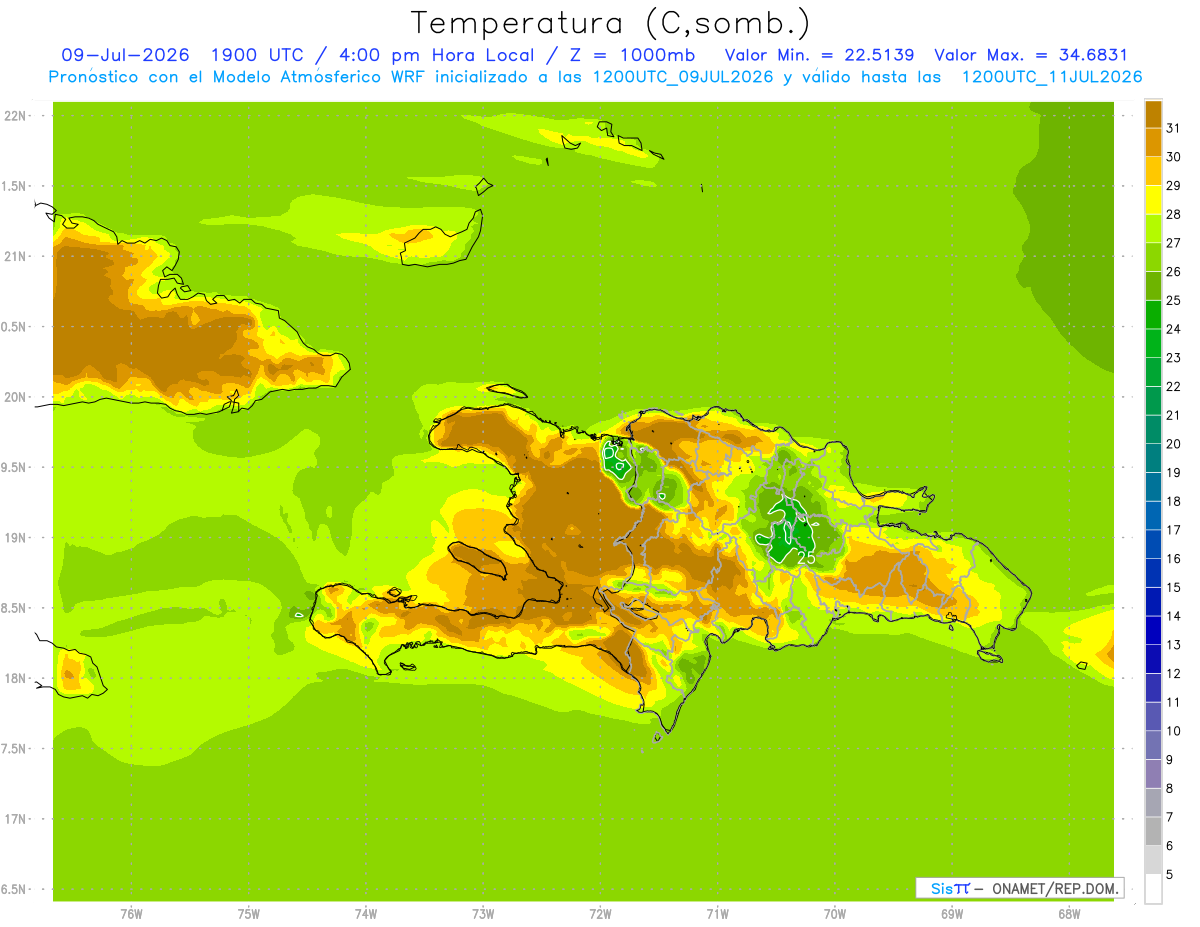
Task: Click the legend label "11"
Action: pos(1174,702)
